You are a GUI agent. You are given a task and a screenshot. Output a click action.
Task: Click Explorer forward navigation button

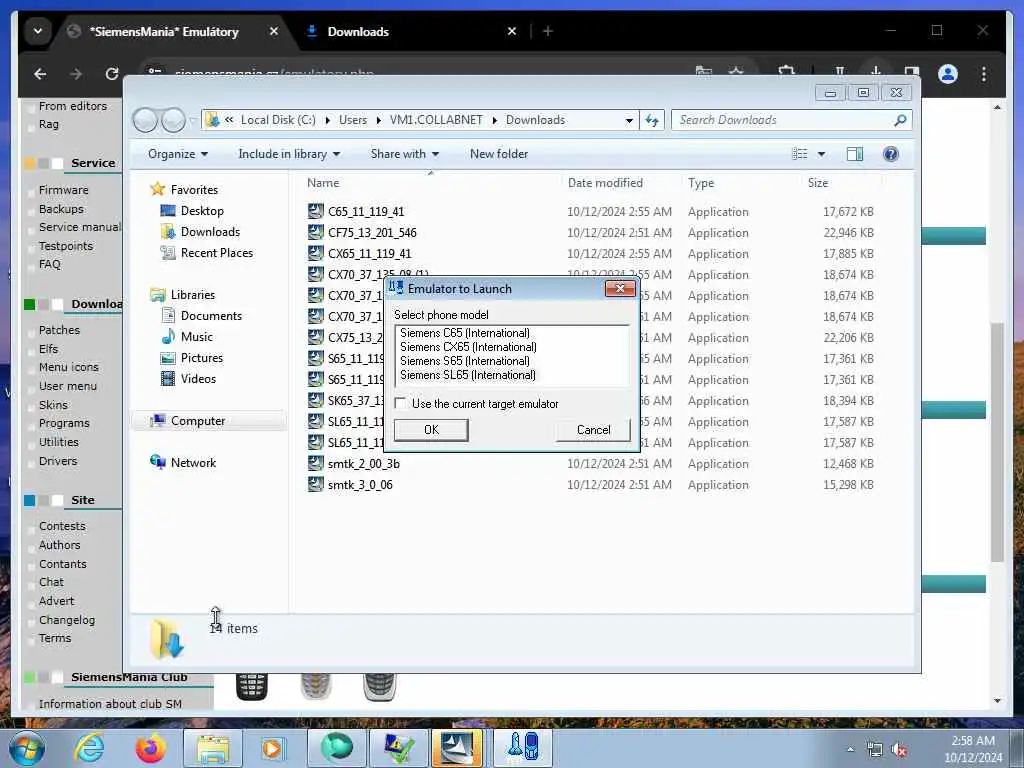(x=173, y=120)
